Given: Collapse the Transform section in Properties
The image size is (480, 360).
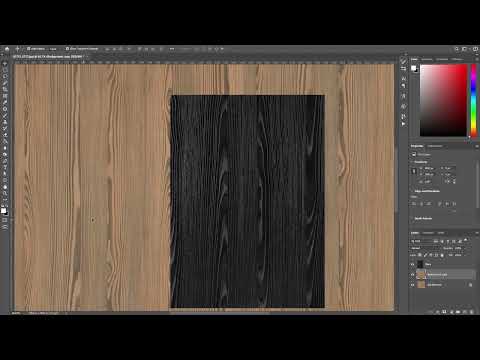Looking at the screenshot, I should [411, 162].
